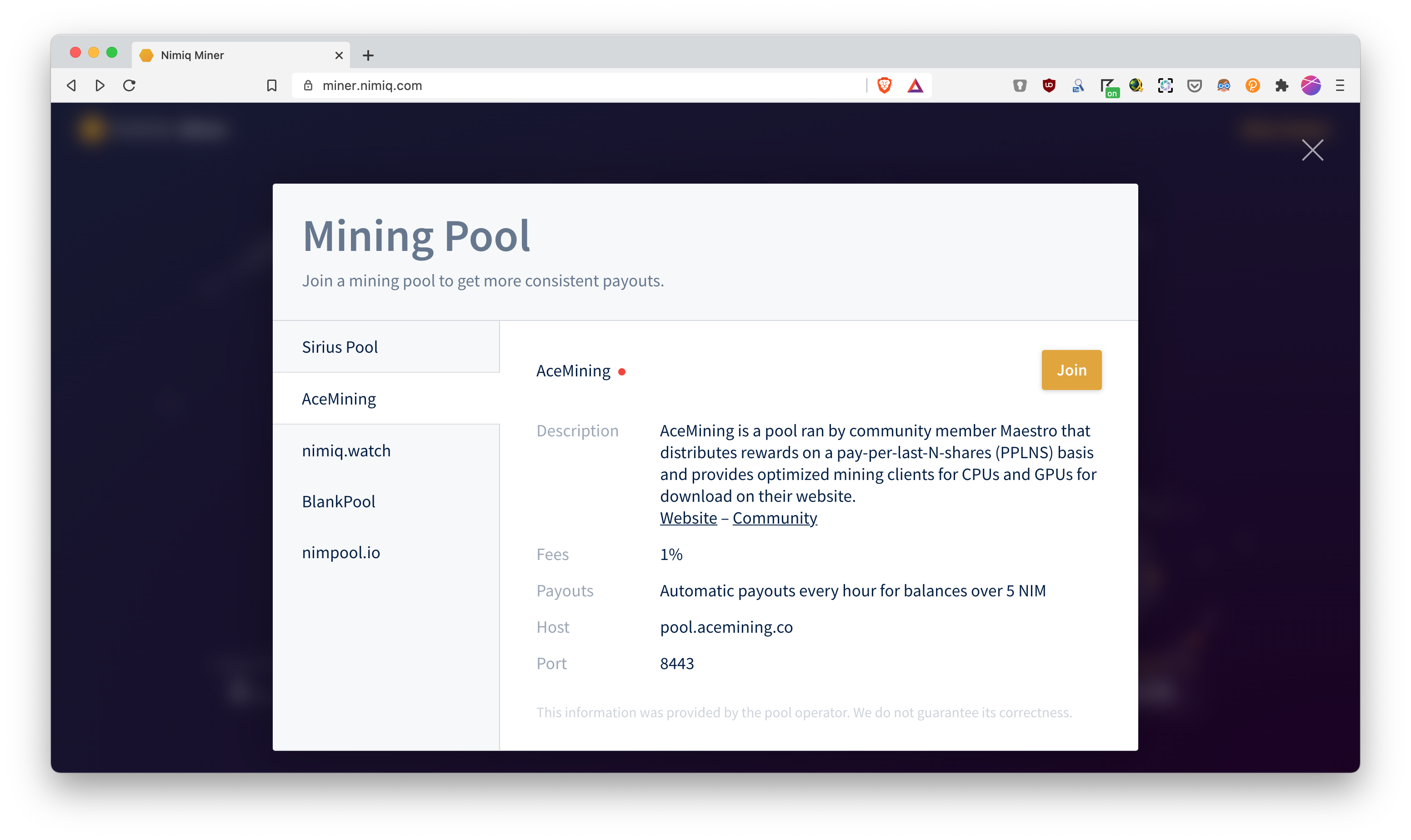The height and width of the screenshot is (840, 1411).
Task: Select BlankPool in the pool list
Action: (x=385, y=501)
